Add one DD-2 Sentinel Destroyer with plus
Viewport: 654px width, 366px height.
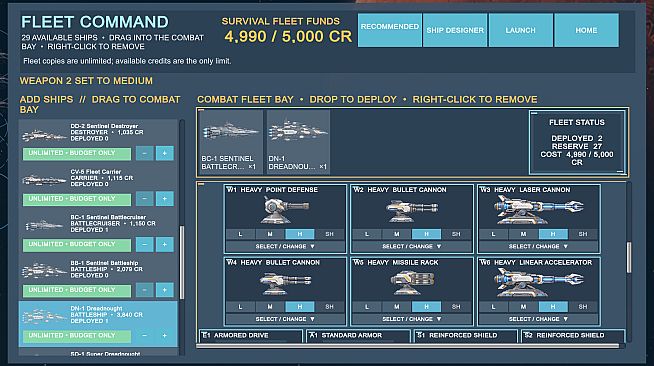click(165, 153)
